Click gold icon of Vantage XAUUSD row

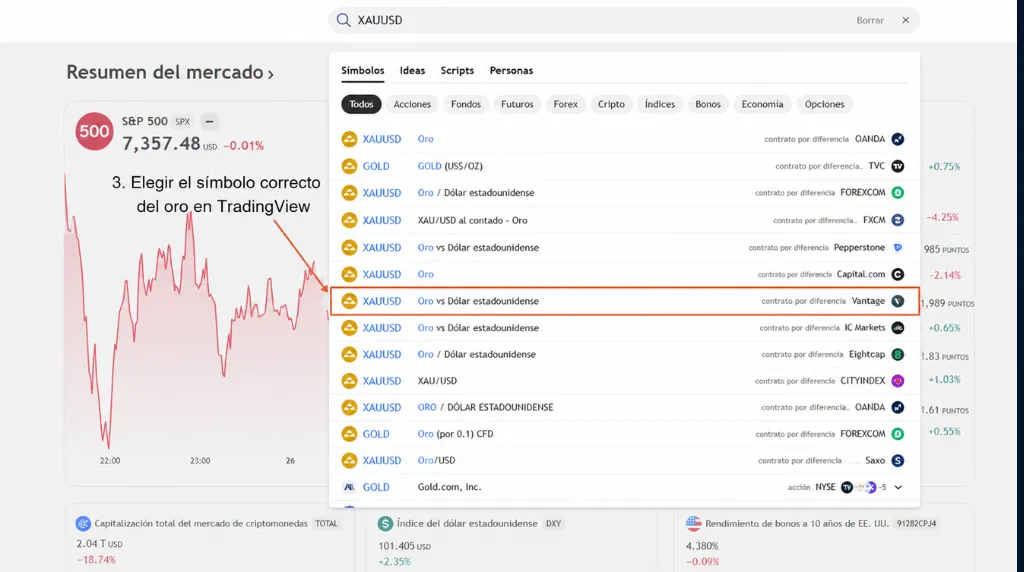pos(349,301)
